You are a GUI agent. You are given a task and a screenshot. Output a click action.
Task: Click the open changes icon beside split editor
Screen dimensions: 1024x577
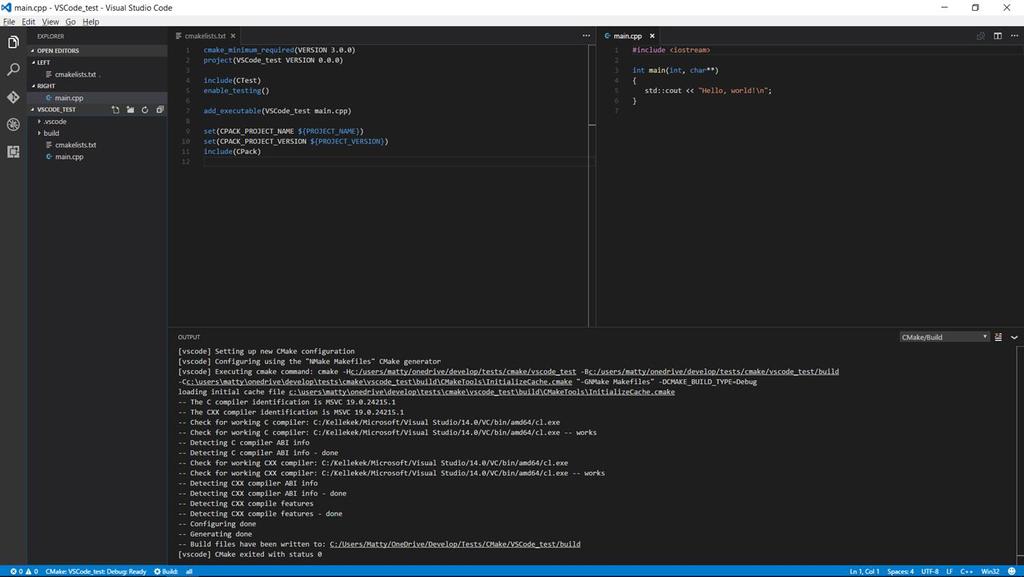point(980,36)
